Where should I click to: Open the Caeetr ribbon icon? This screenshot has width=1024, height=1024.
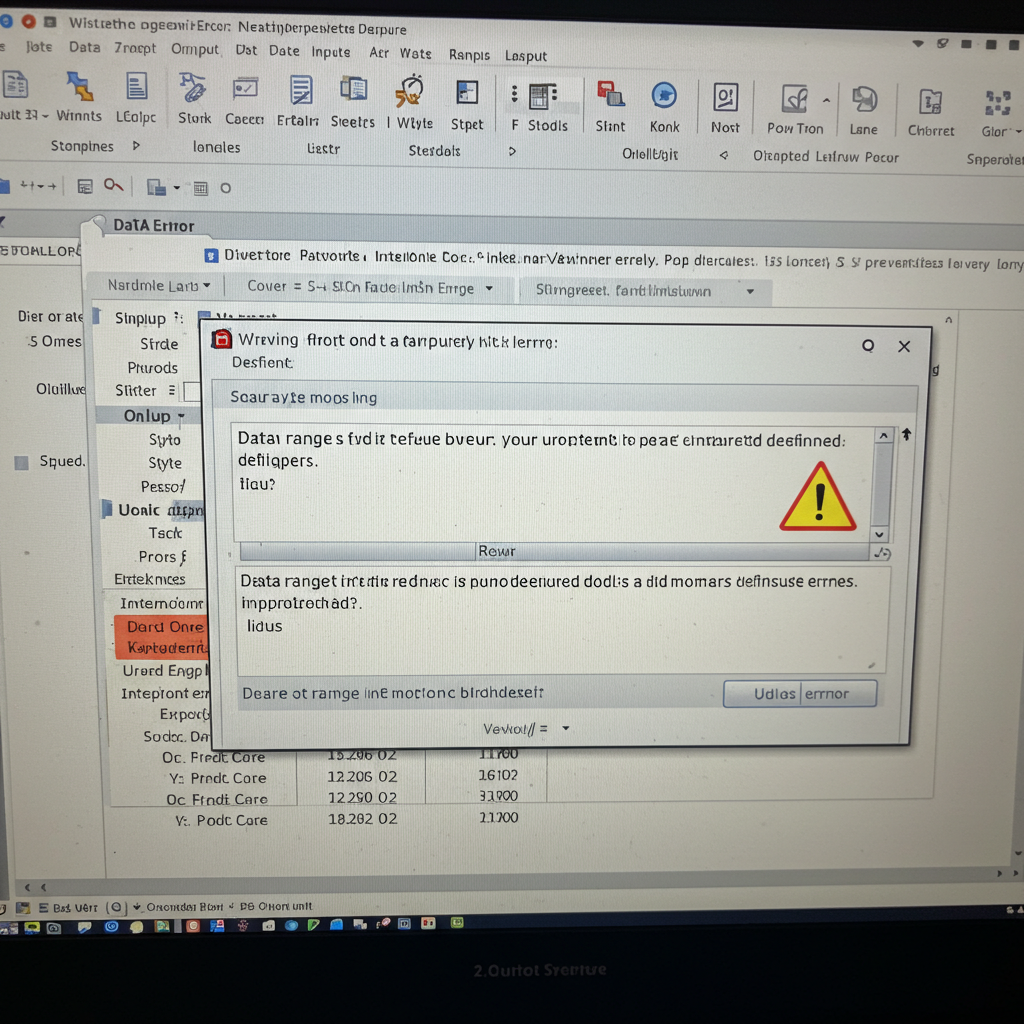(245, 89)
